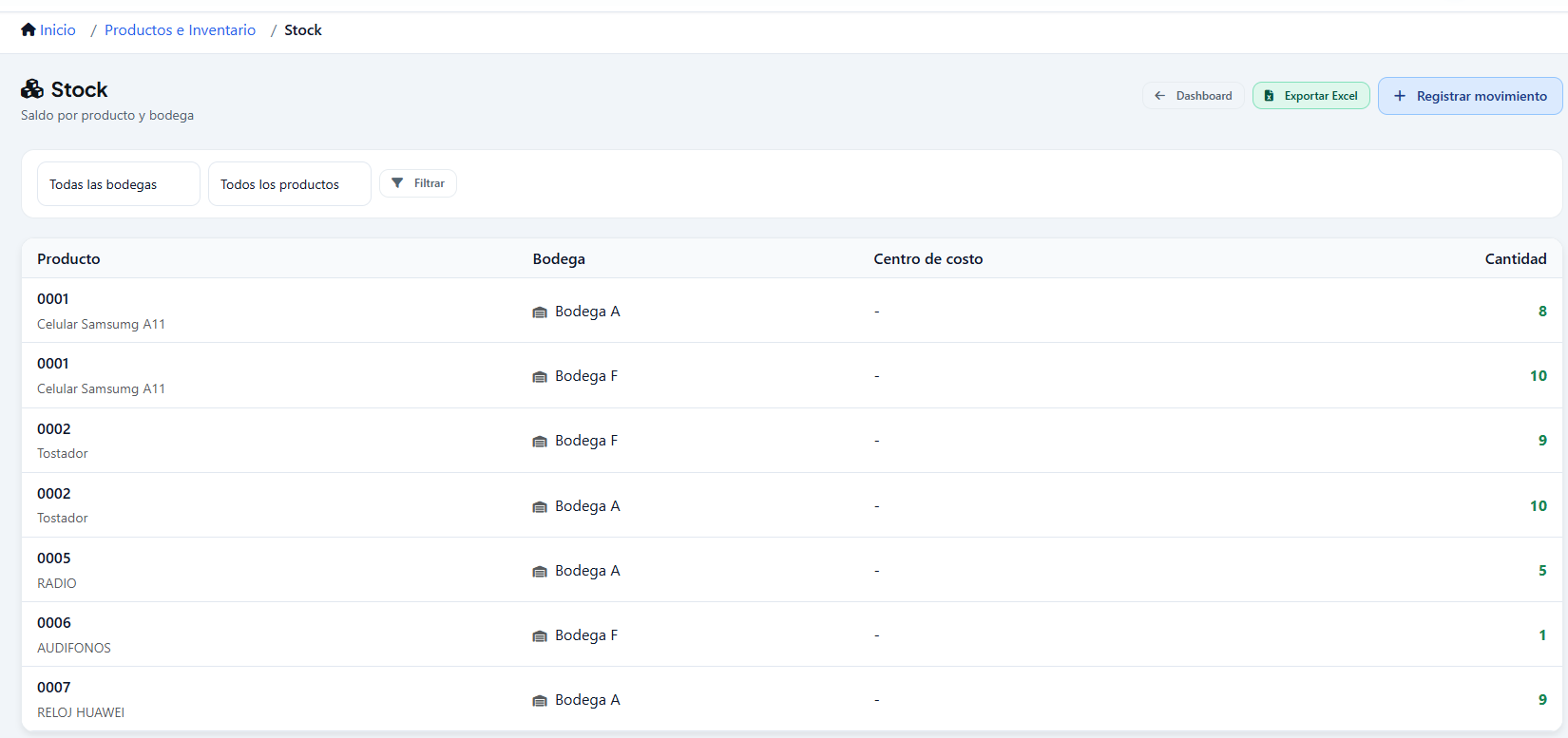Click the Saldo por producto y bodega subtitle
The height and width of the screenshot is (738, 1568).
click(x=107, y=115)
